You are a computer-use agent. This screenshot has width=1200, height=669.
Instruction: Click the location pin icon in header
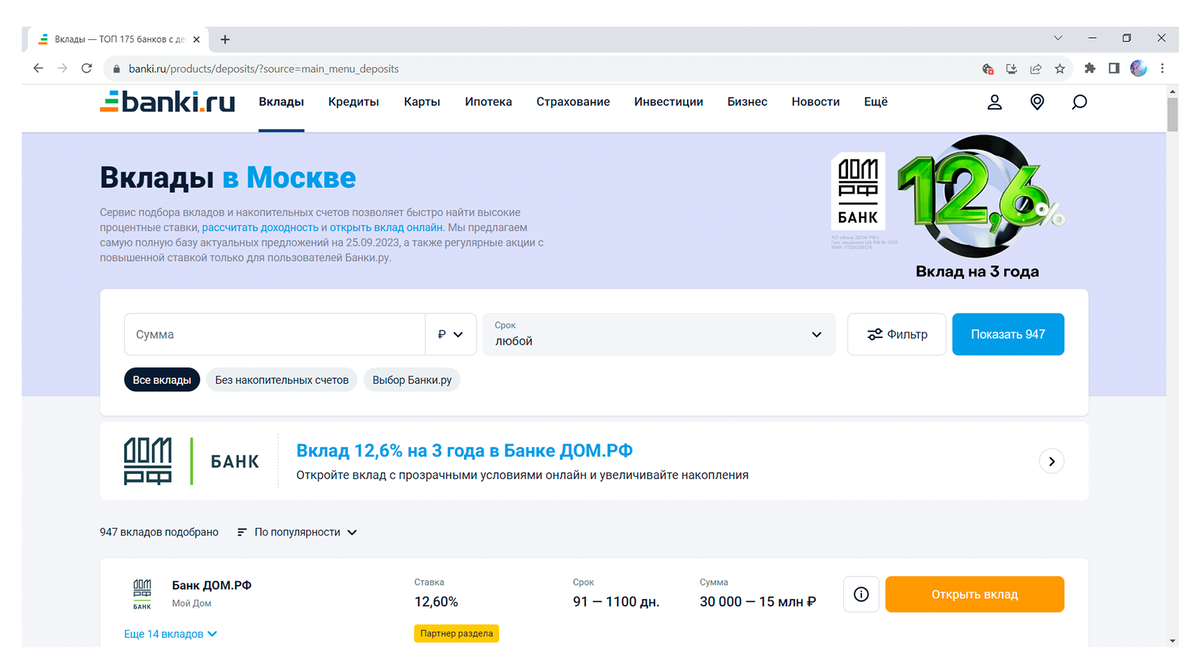pos(1037,102)
